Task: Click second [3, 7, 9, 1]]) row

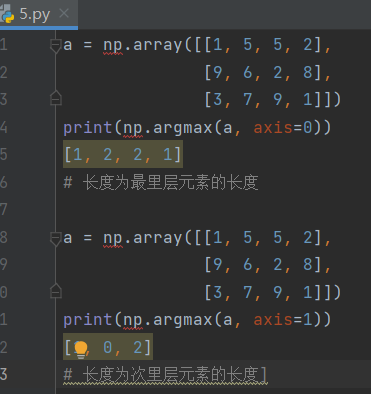Action: click(x=273, y=292)
